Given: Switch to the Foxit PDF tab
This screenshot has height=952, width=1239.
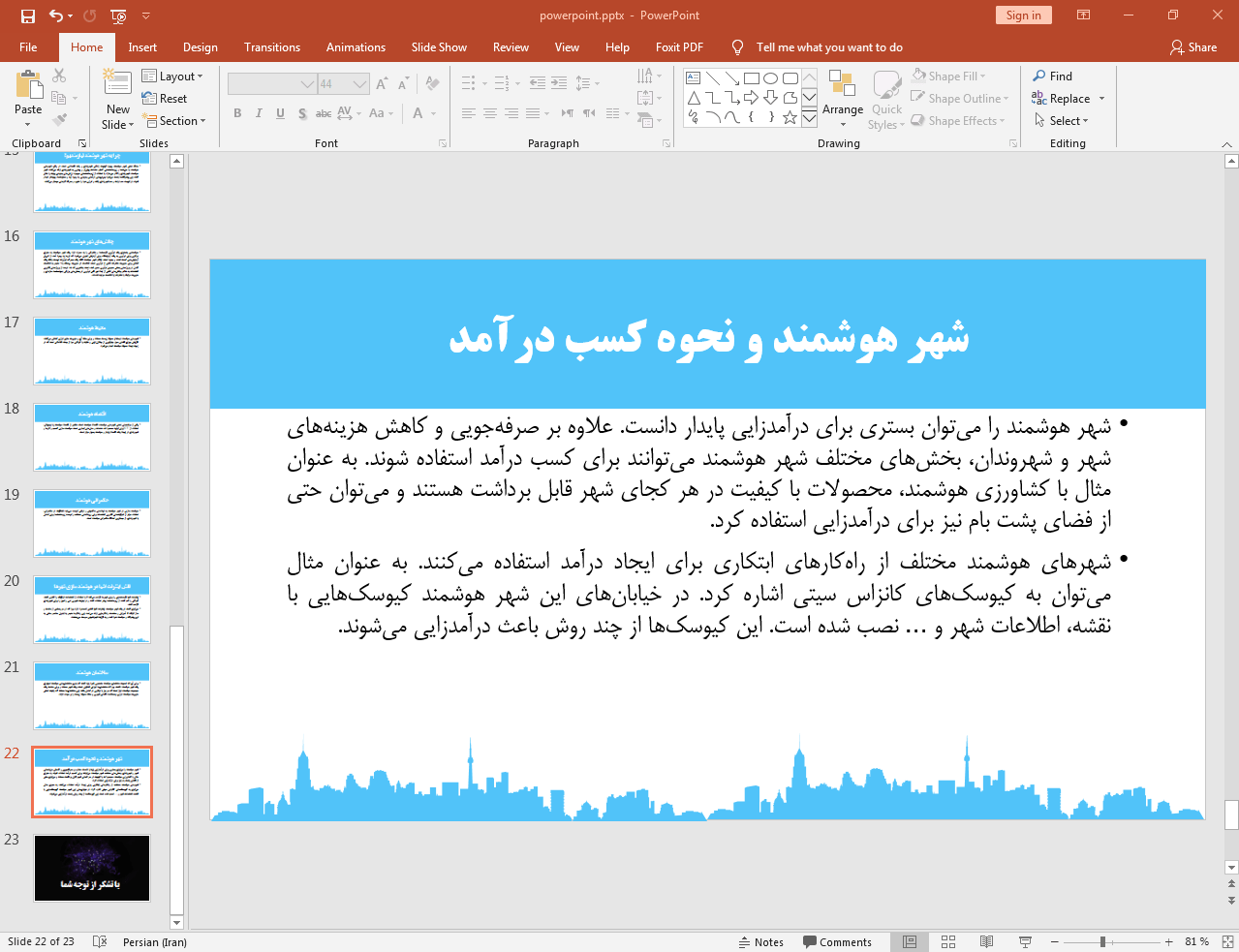Looking at the screenshot, I should pos(679,47).
